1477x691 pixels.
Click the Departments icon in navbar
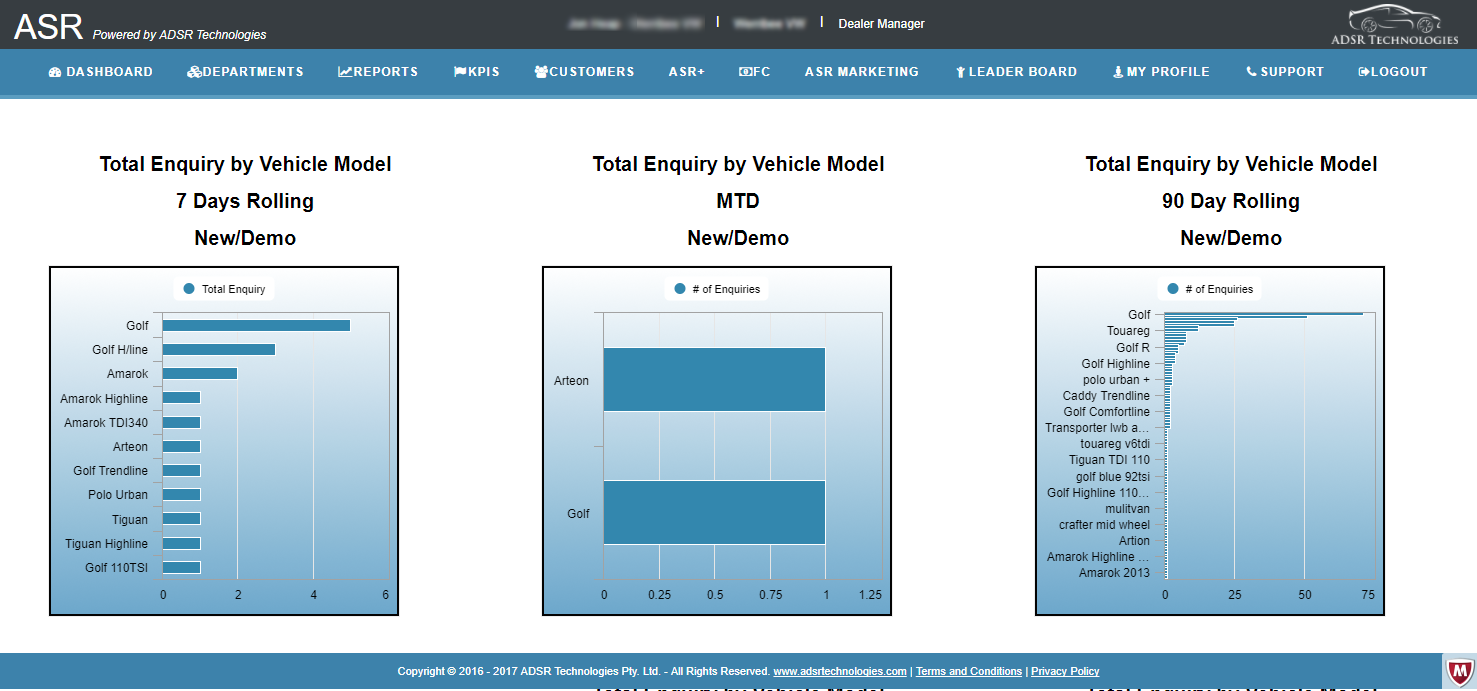click(x=194, y=72)
